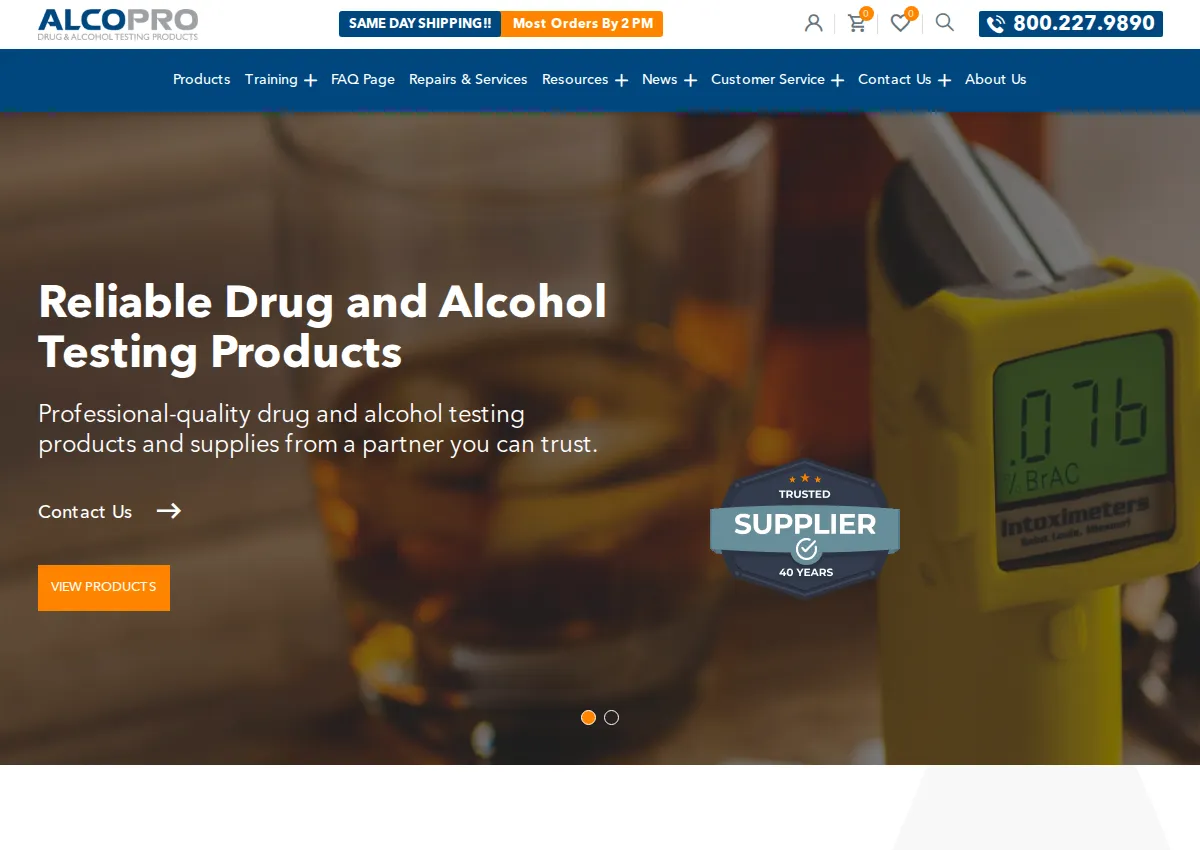Click the Professional-quality drug and alcohol paragraph

tap(318, 428)
